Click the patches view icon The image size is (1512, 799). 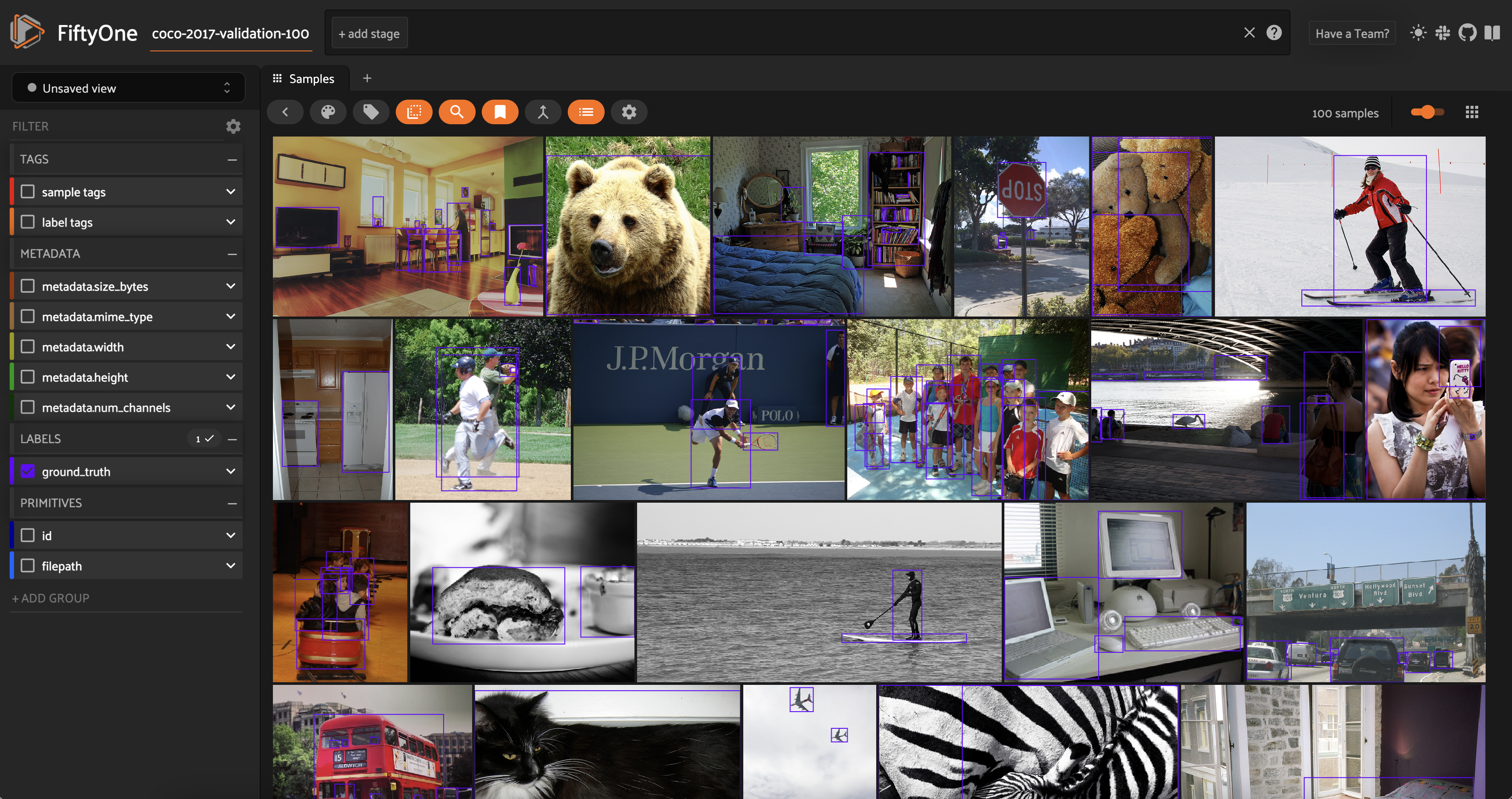click(x=414, y=112)
